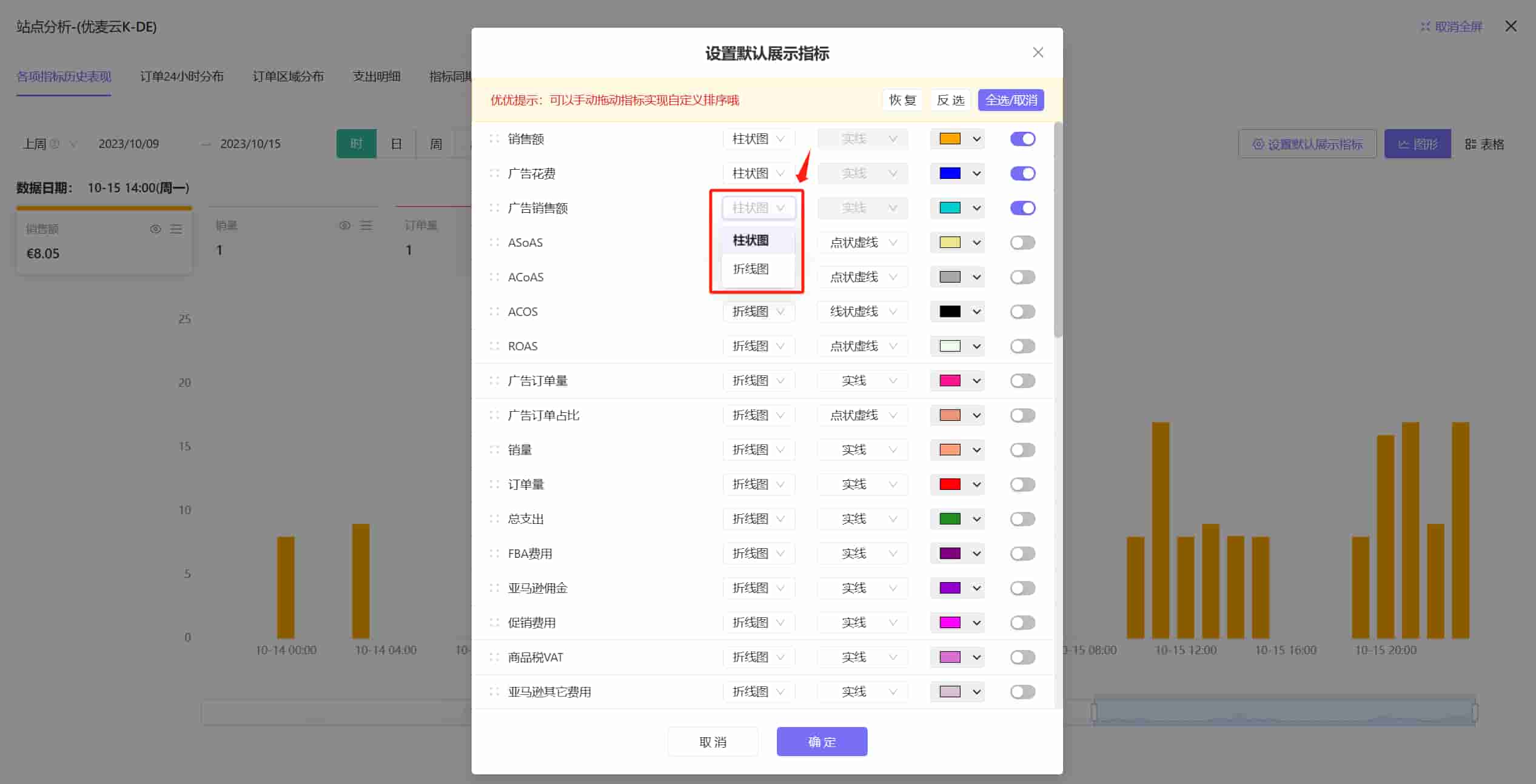
Task: Open chart type dropdown for 广告花费
Action: tap(758, 173)
